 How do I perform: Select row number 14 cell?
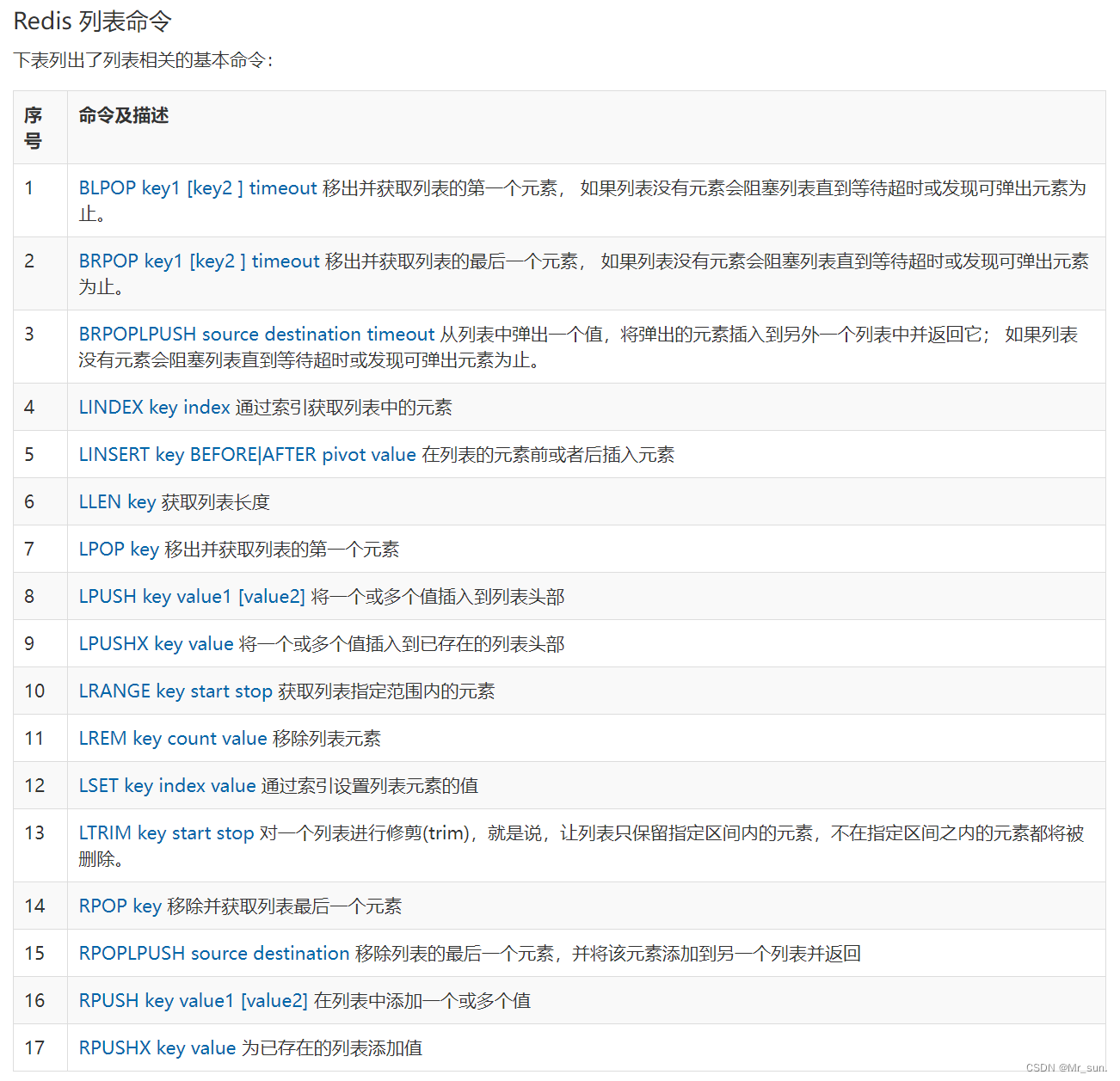click(40, 906)
